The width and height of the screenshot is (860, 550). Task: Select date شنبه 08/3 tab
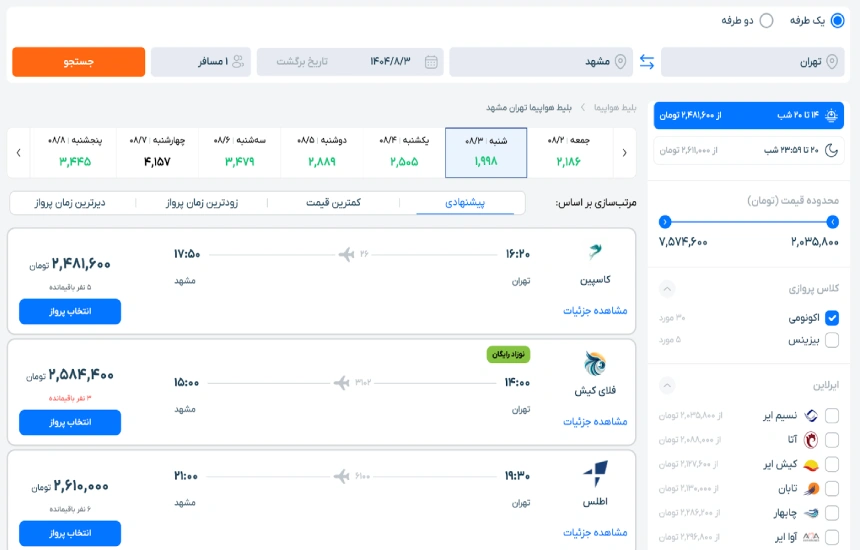(486, 152)
